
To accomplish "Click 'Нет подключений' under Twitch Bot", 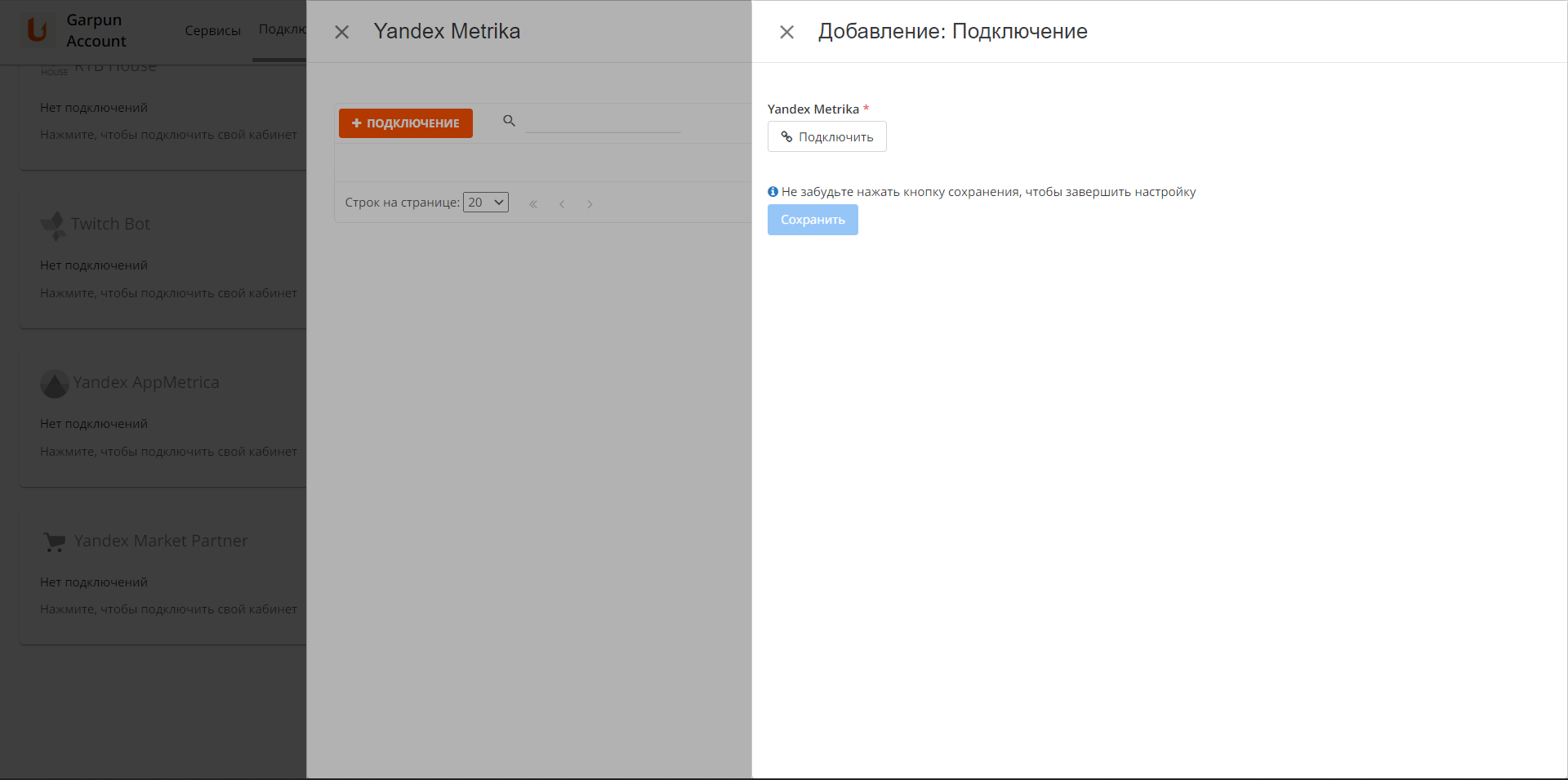I will click(x=94, y=265).
